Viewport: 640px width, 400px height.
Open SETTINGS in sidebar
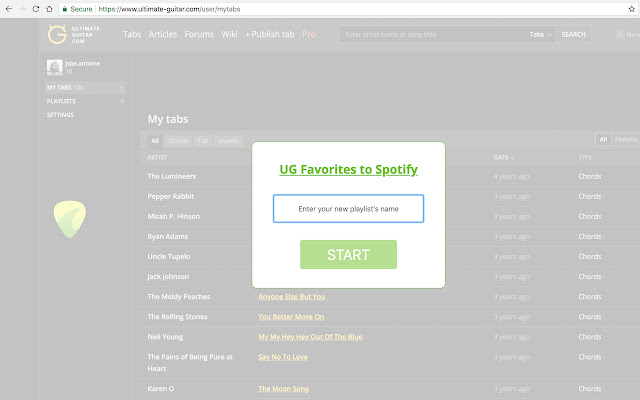point(60,115)
